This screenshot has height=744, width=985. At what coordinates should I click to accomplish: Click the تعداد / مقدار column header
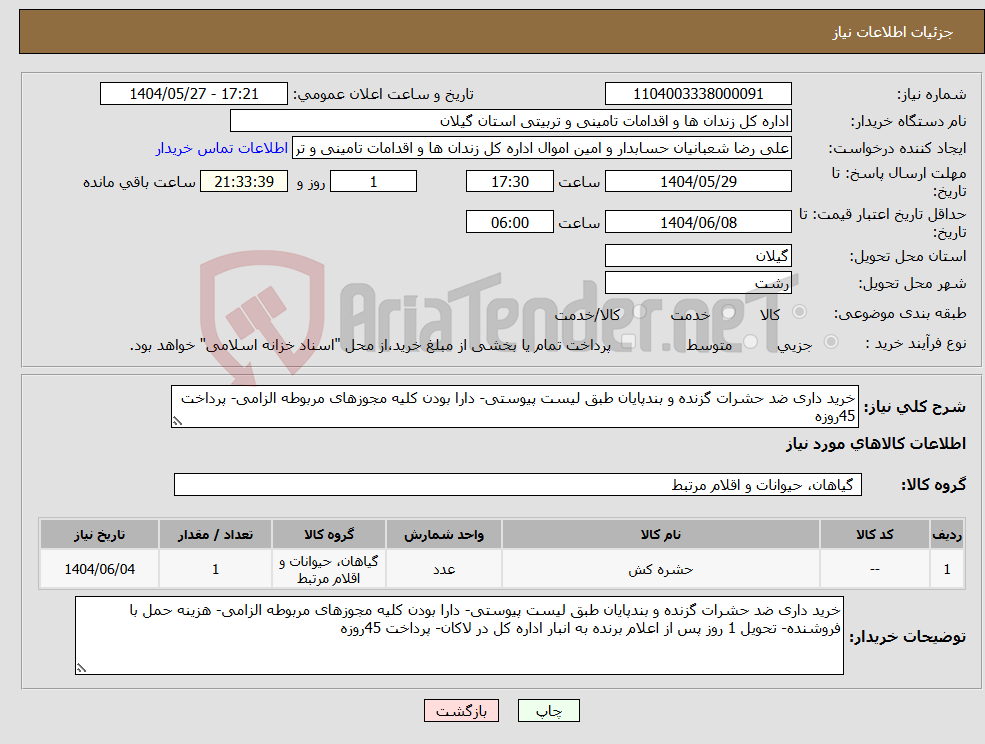(x=215, y=535)
